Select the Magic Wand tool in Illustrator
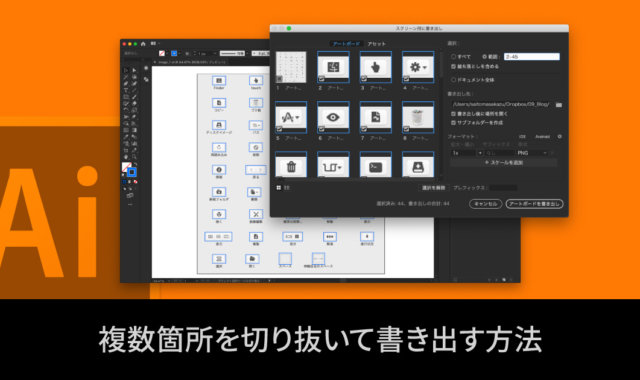The image size is (640, 380). tap(126, 77)
